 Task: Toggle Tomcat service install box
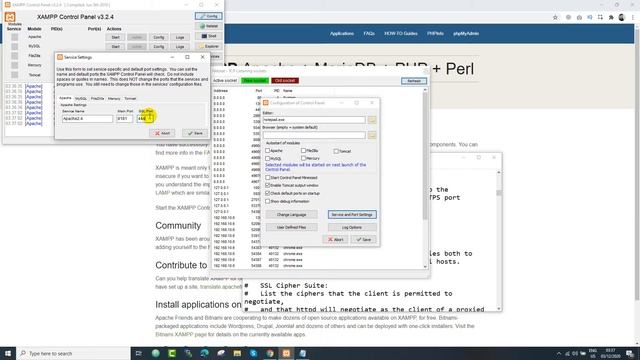click(15, 75)
